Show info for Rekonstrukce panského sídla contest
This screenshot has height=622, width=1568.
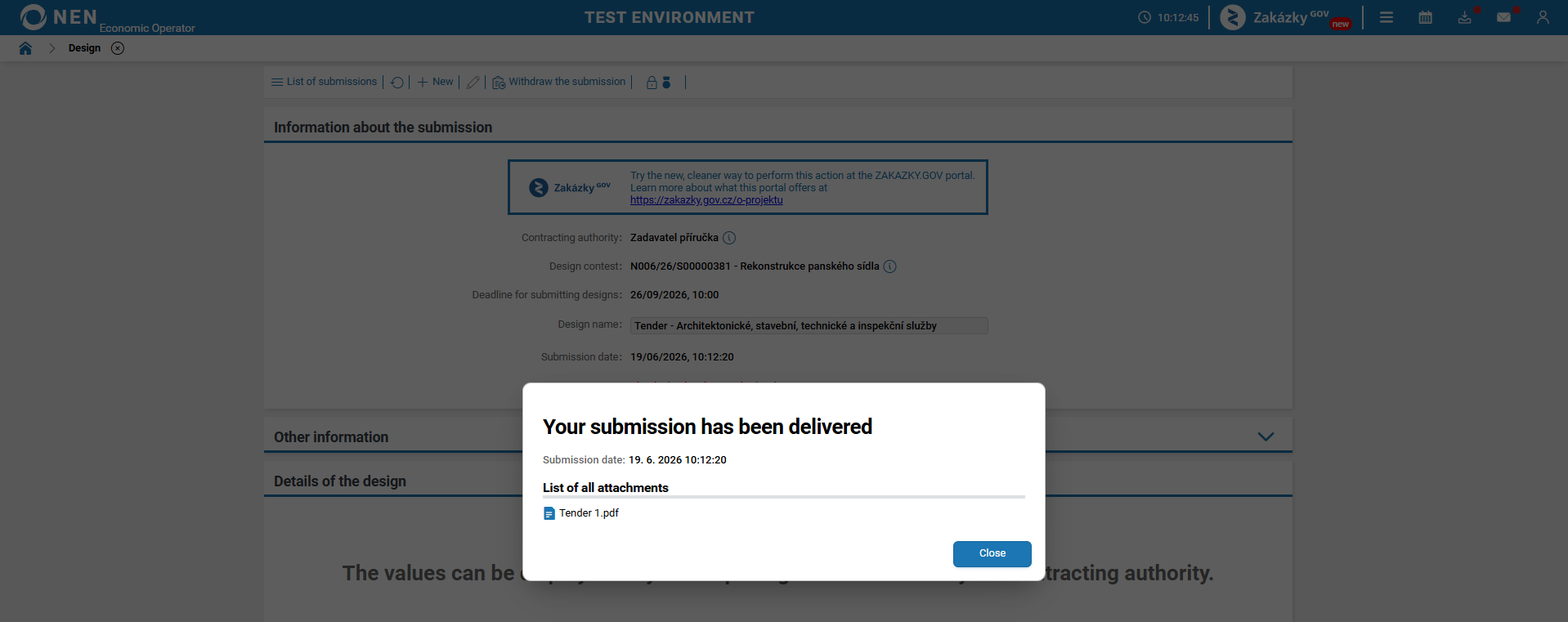click(890, 266)
